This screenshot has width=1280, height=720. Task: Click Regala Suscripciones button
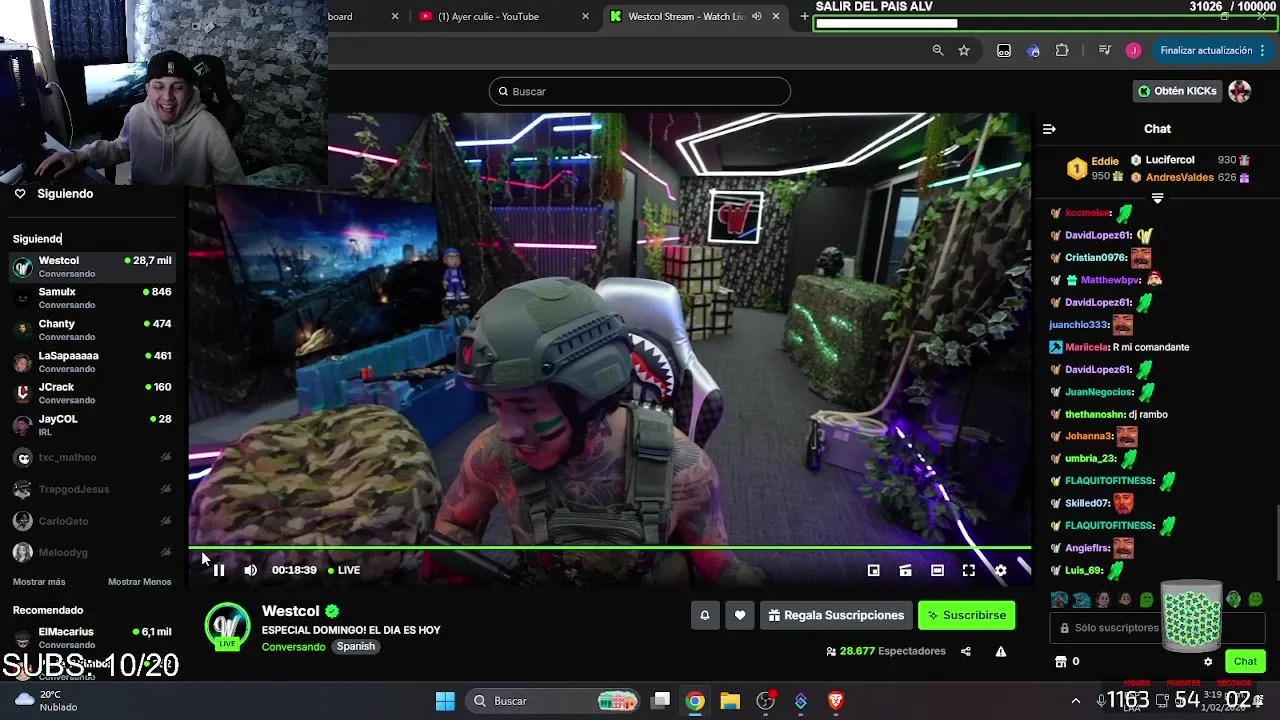point(836,615)
